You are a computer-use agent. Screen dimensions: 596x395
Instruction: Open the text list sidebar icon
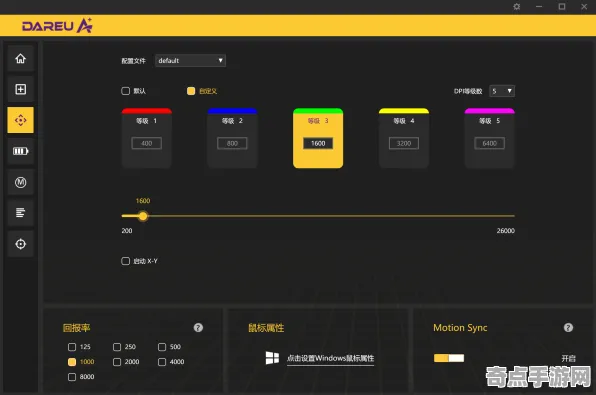point(21,213)
